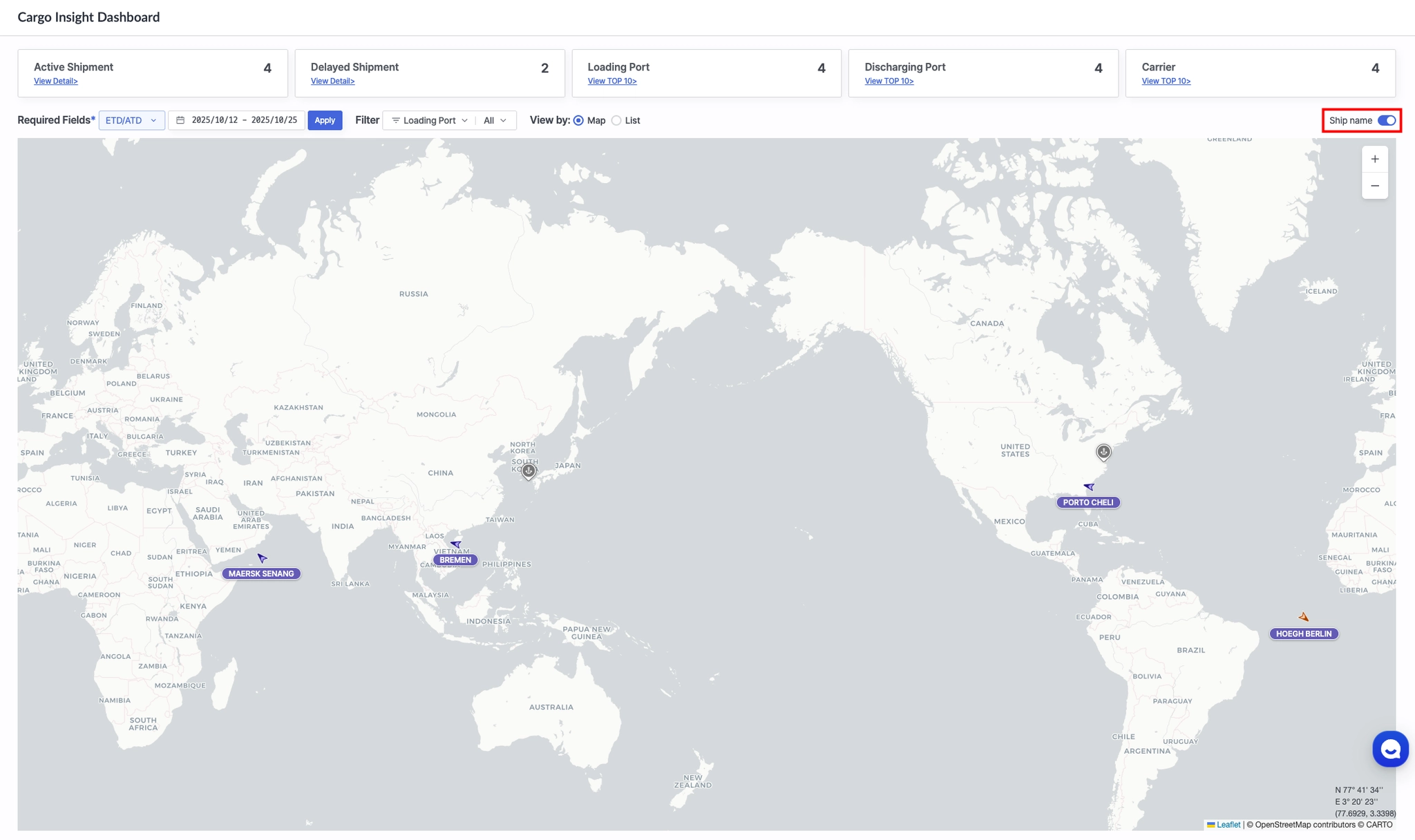Open View TOP 10 under Carrier
The image size is (1415, 840).
tap(1166, 82)
